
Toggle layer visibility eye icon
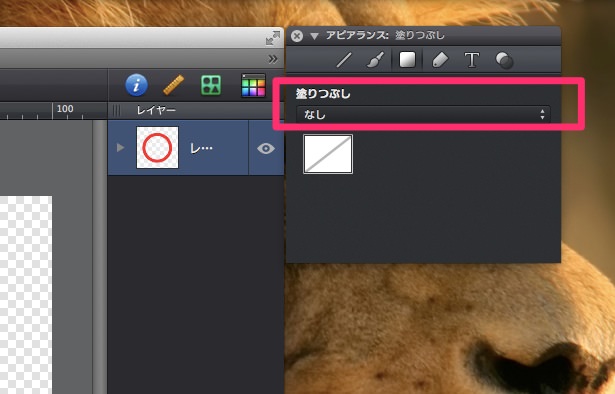pos(266,149)
